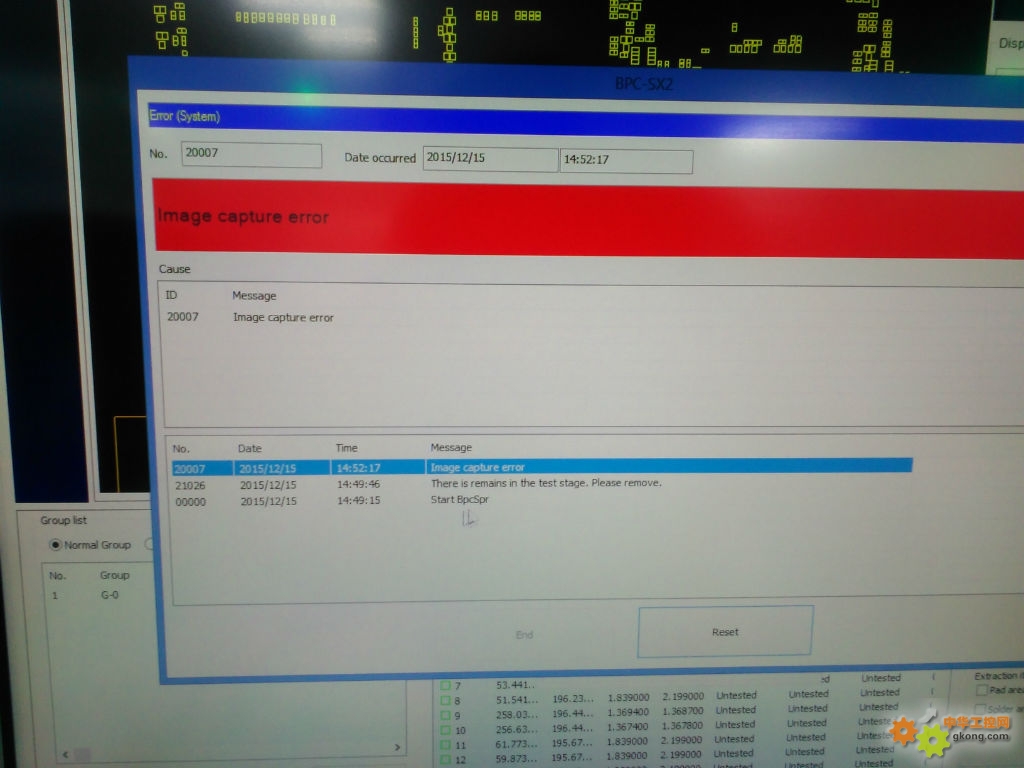Viewport: 1024px width, 768px height.
Task: Tick the checkbox for row 10
Action: (x=446, y=729)
